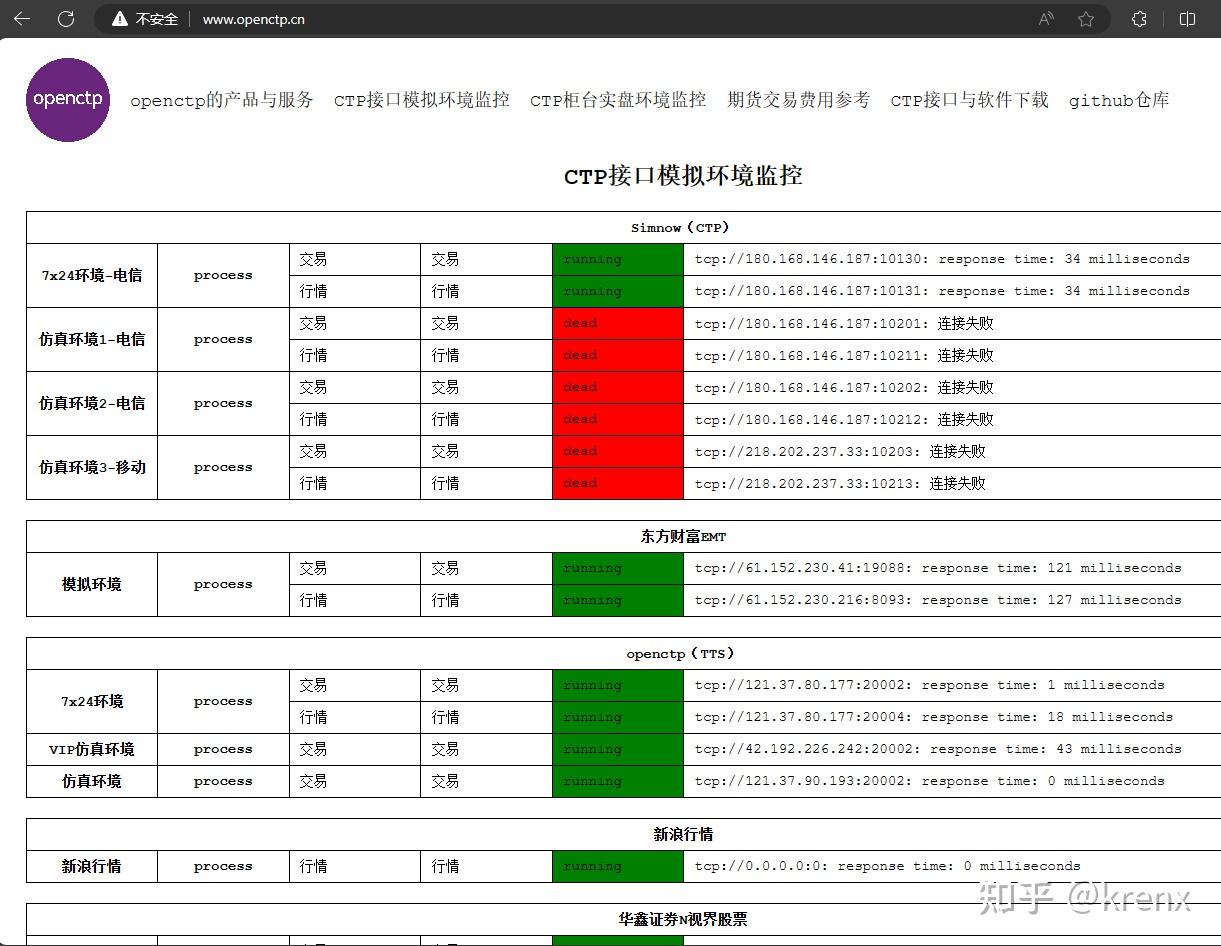Select the 期货交易费用参考 menu item

tap(798, 100)
